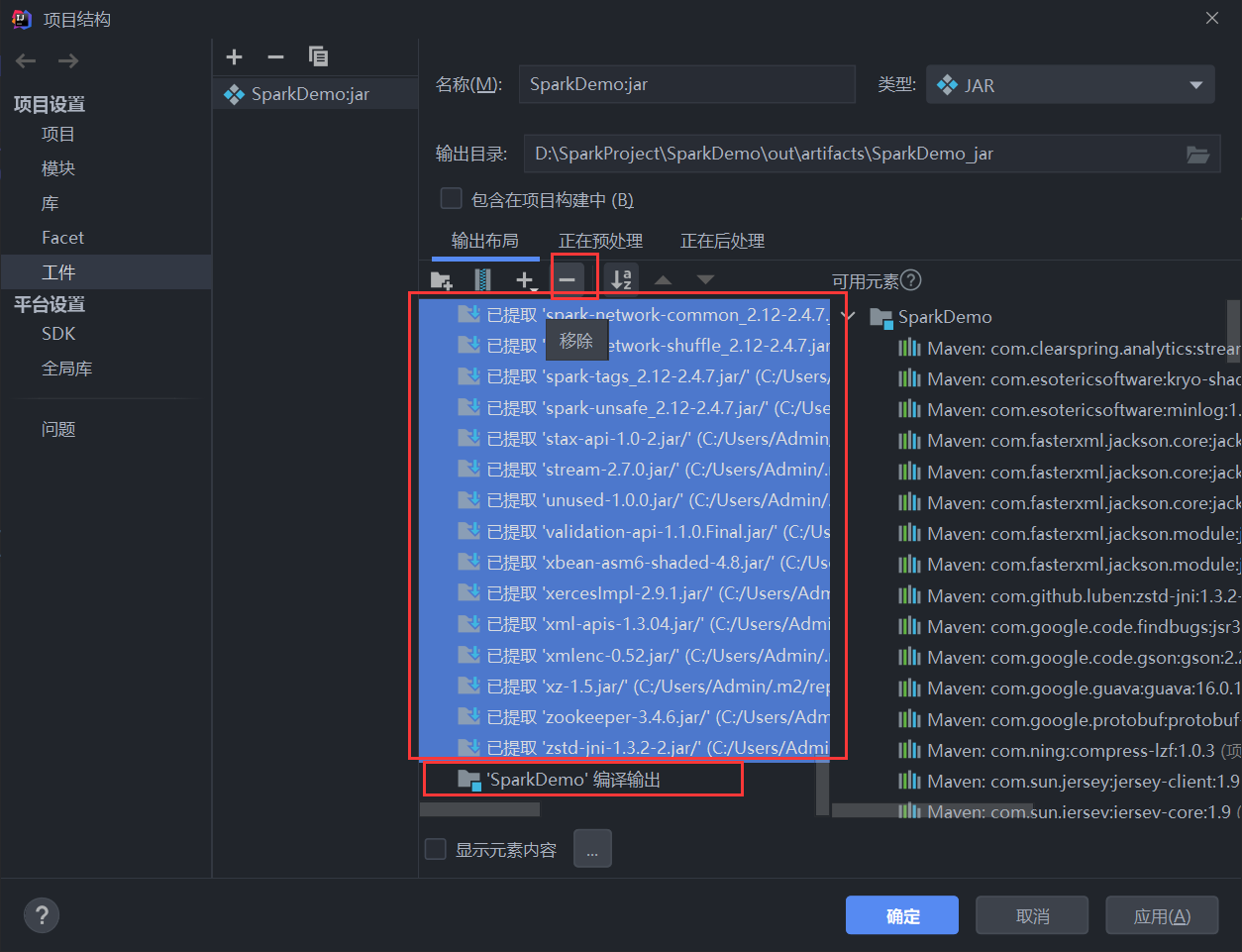Select Maven com.github.luben:zstd-jni library
Viewport: 1242px width, 952px height.
pyautogui.click(x=1070, y=595)
